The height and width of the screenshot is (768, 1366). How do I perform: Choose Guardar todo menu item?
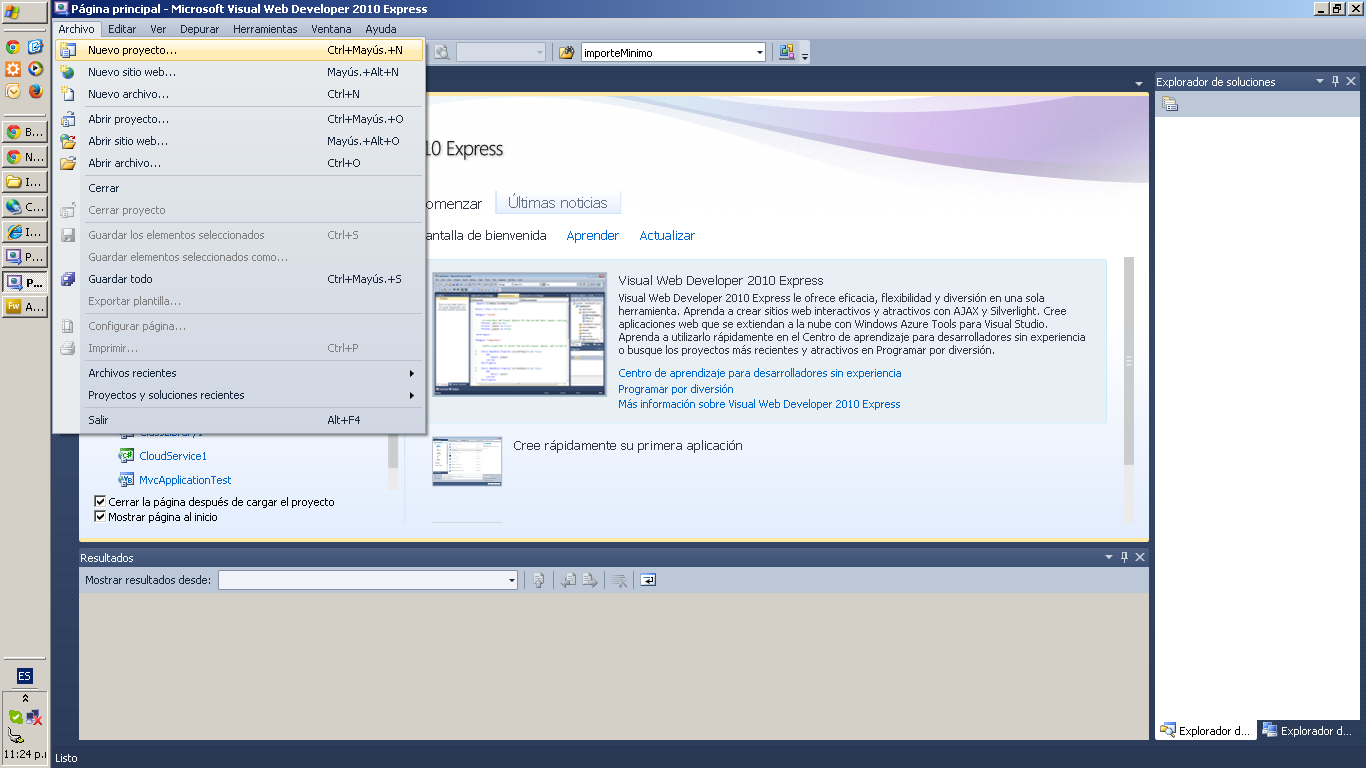click(240, 279)
